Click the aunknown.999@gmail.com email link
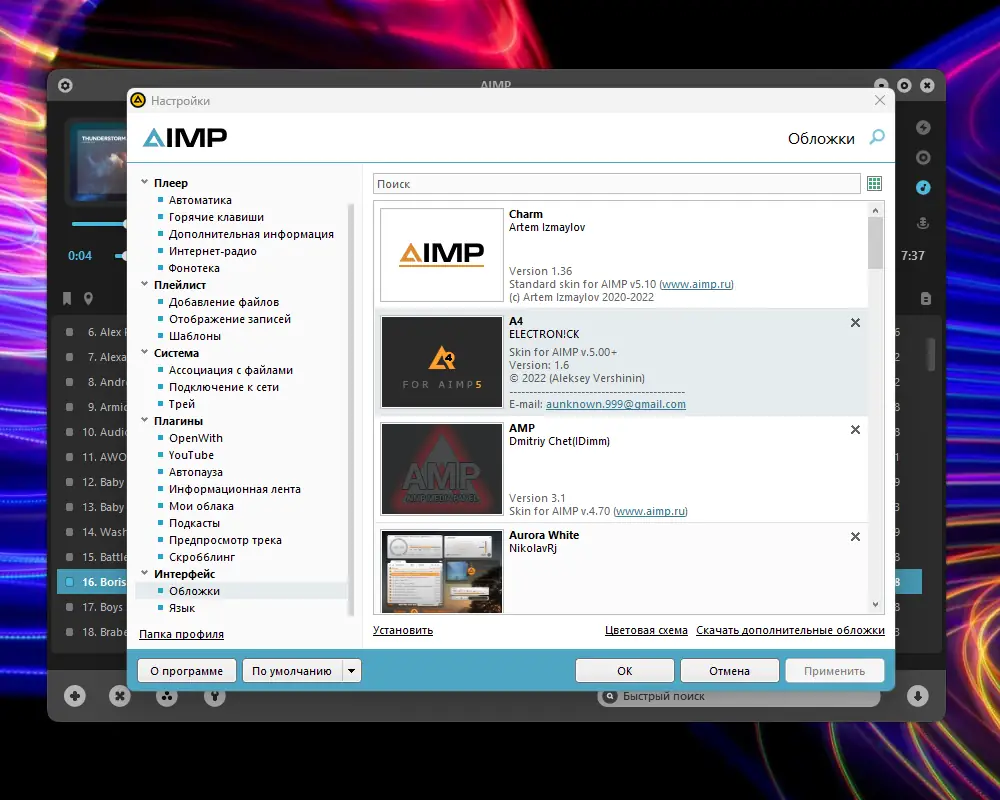This screenshot has height=800, width=1000. pyautogui.click(x=616, y=404)
